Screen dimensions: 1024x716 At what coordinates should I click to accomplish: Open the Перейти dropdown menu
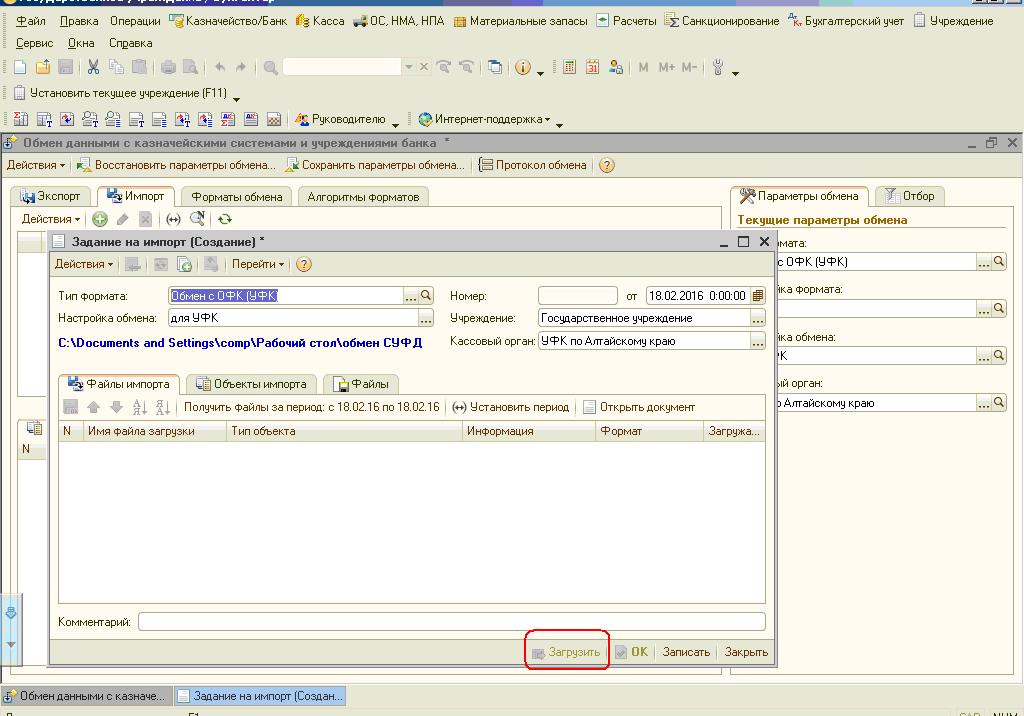pyautogui.click(x=257, y=264)
